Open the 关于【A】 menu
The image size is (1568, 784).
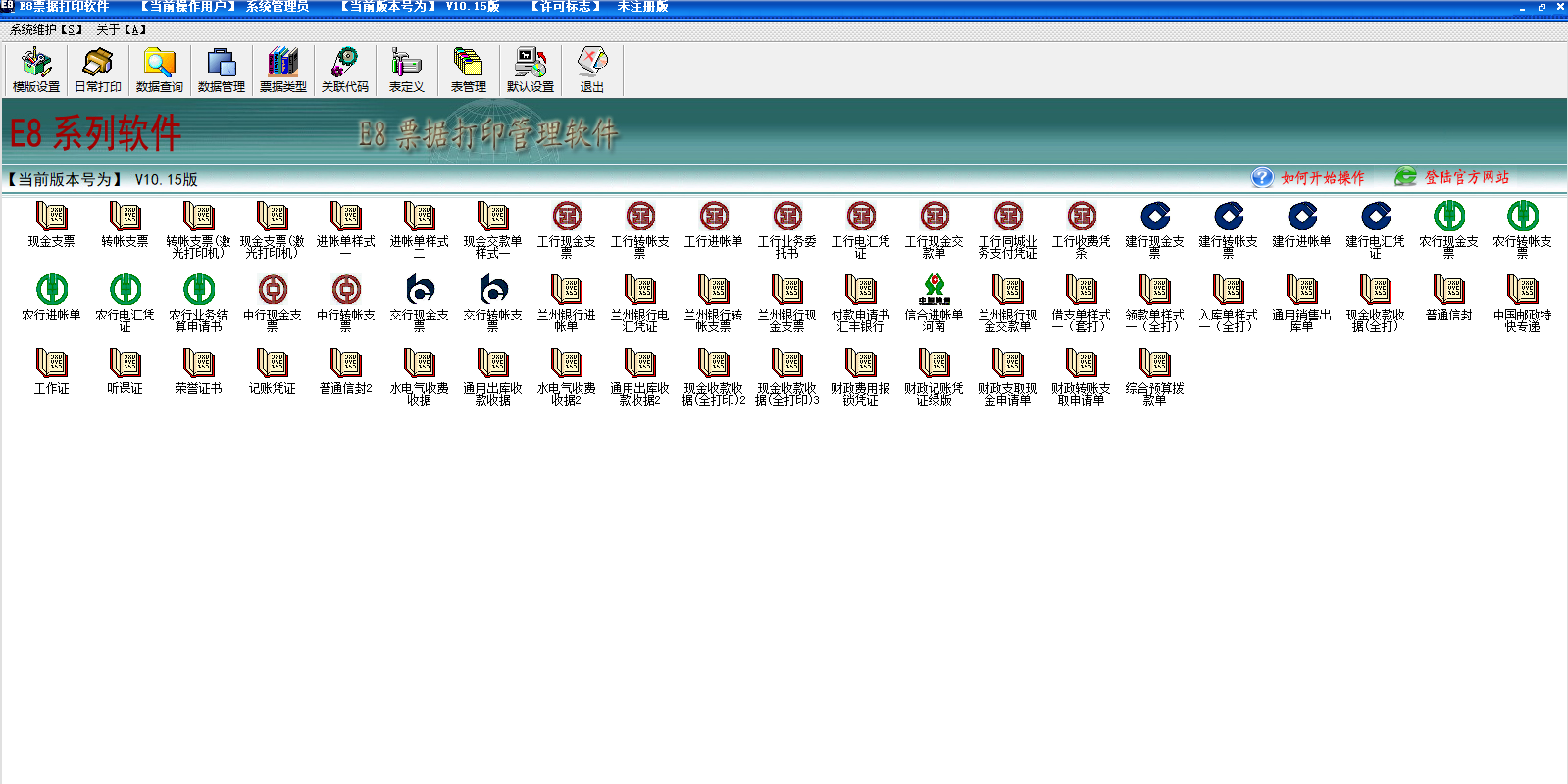tap(122, 30)
